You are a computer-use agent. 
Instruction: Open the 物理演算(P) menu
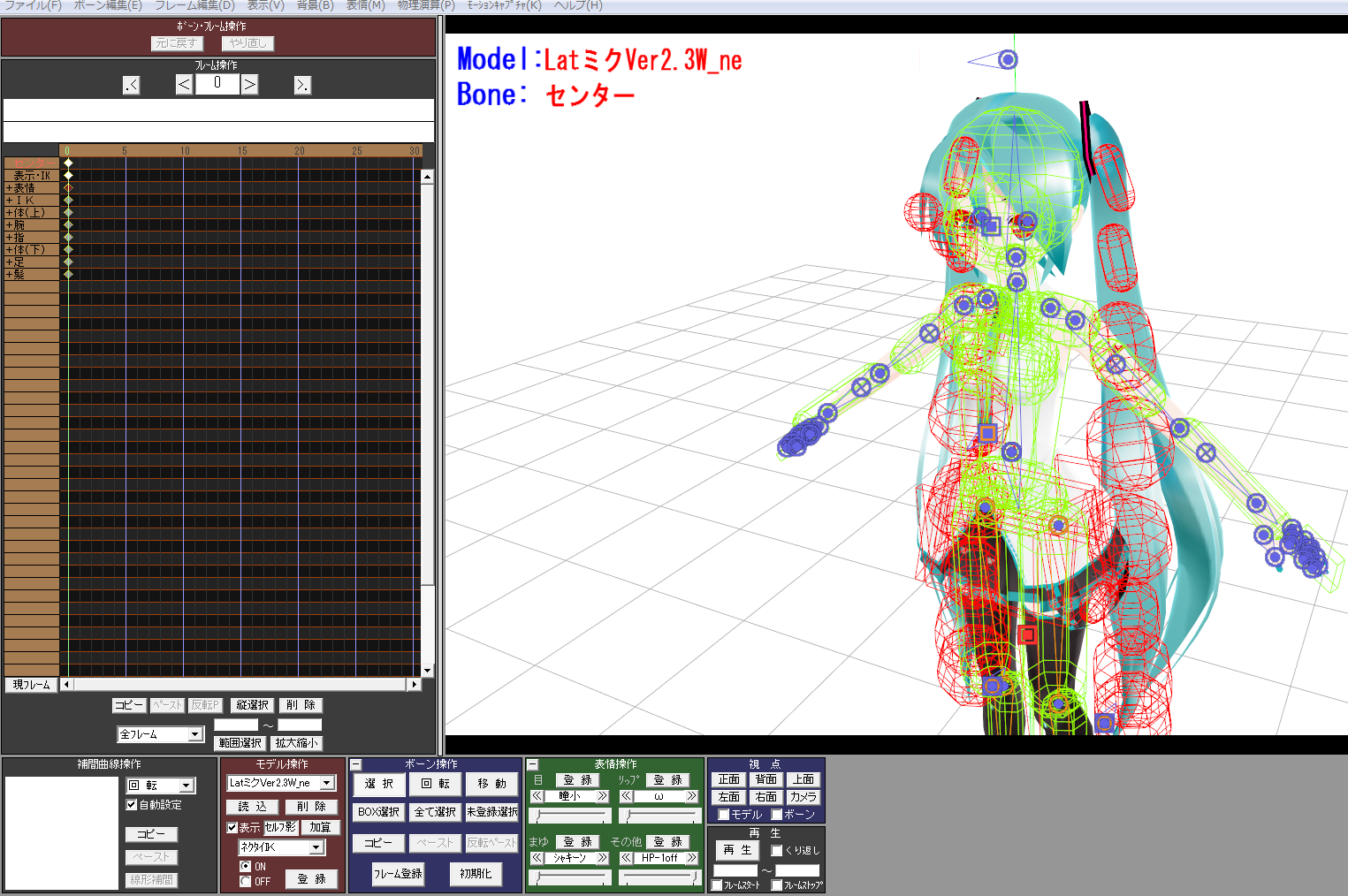click(426, 5)
